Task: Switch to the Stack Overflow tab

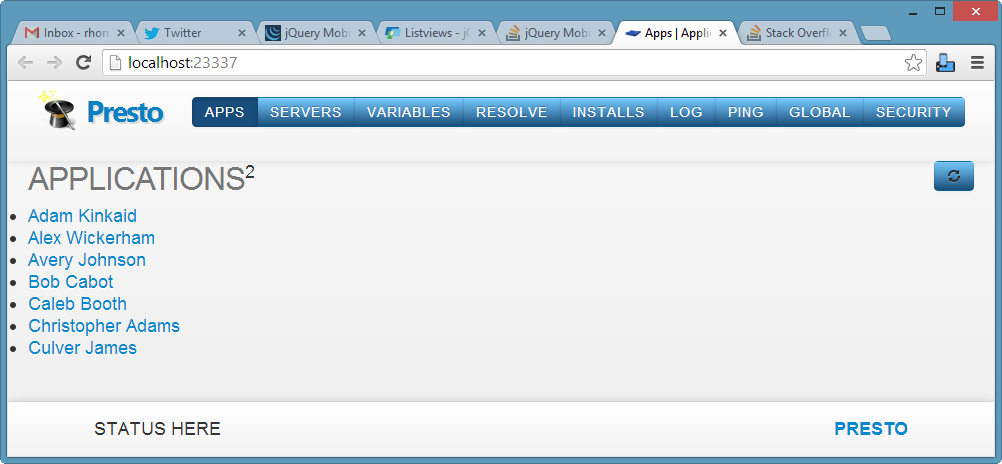Action: 796,33
